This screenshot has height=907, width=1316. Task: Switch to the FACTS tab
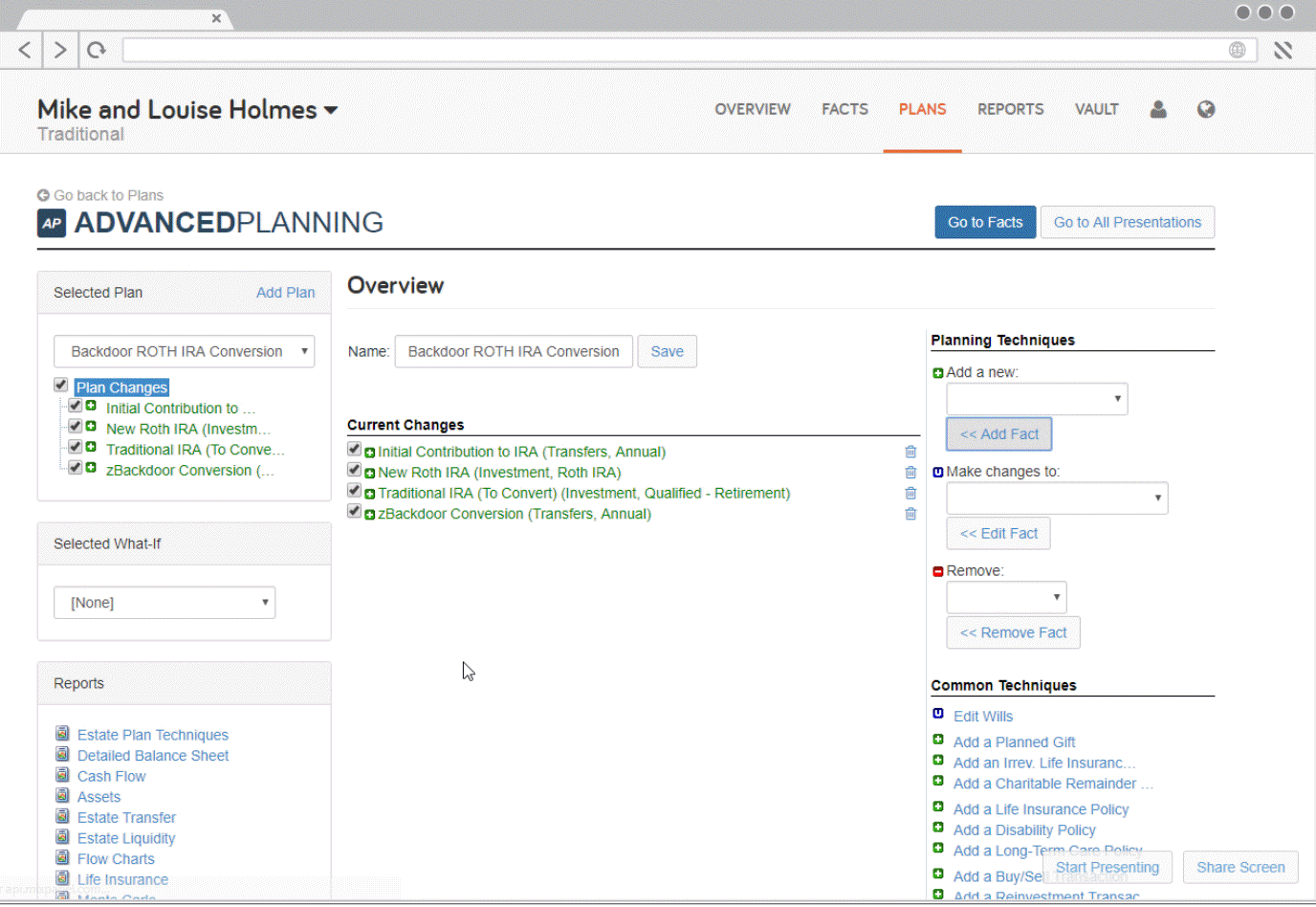(x=844, y=110)
